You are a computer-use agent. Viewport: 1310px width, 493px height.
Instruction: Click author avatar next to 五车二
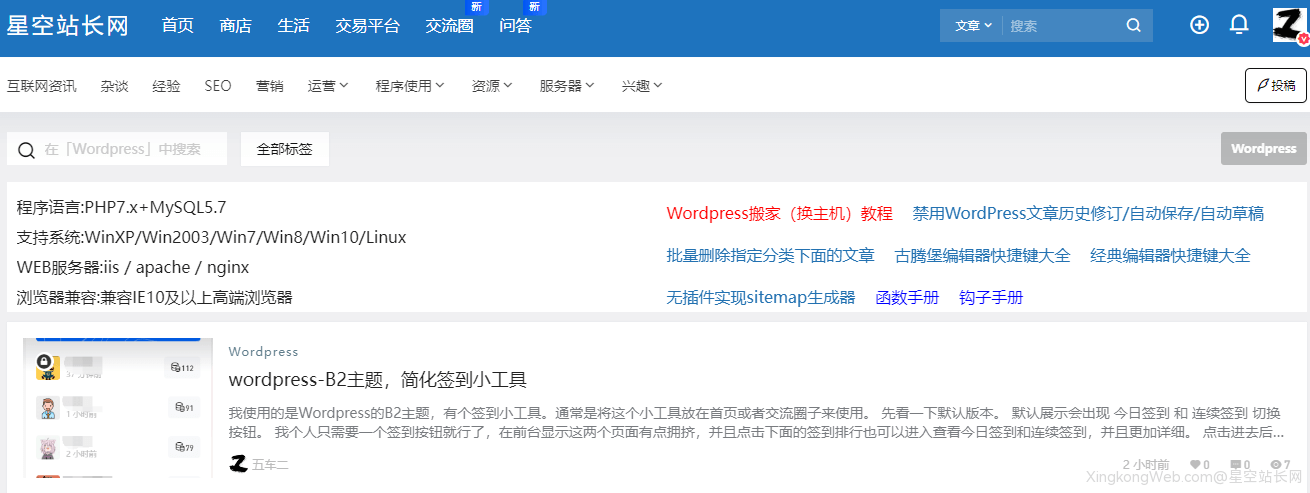click(x=238, y=463)
